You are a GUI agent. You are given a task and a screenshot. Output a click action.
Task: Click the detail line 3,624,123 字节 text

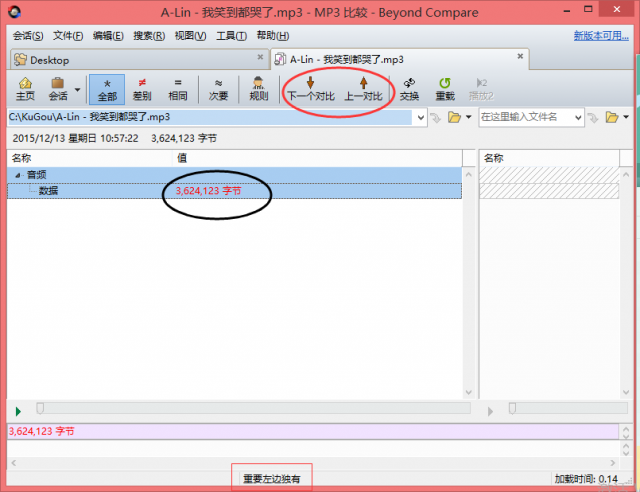pos(42,431)
